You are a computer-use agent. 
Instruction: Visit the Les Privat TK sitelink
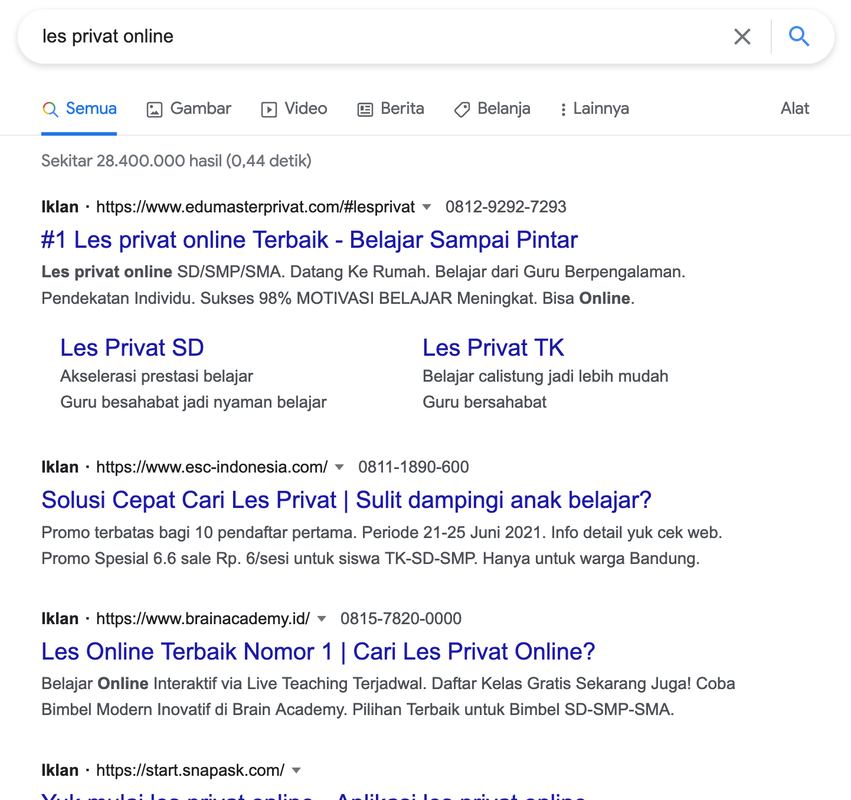(493, 348)
